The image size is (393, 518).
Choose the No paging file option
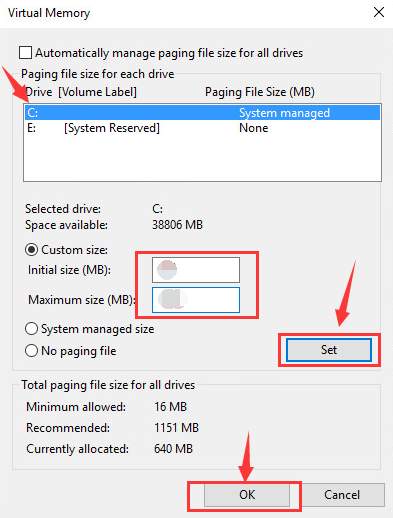pos(31,351)
